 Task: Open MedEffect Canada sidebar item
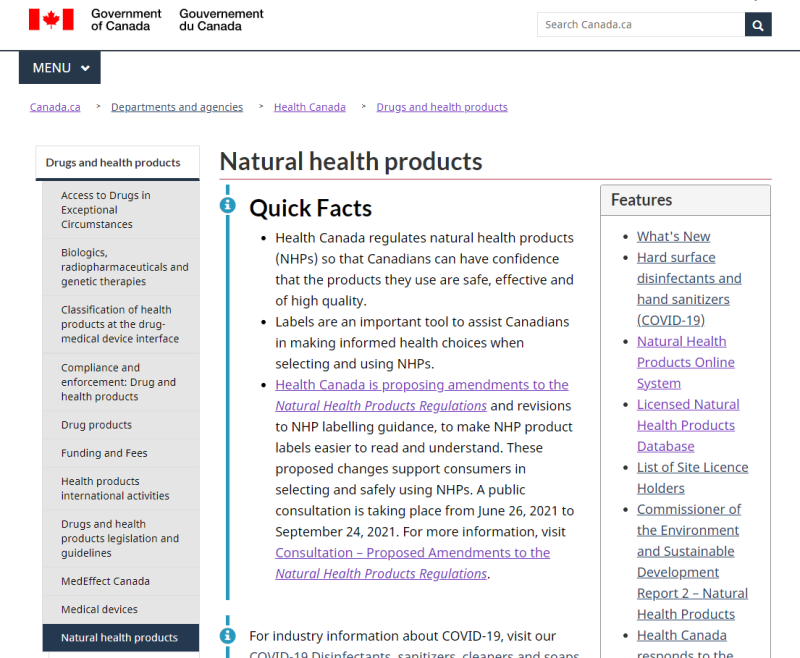pos(121,581)
